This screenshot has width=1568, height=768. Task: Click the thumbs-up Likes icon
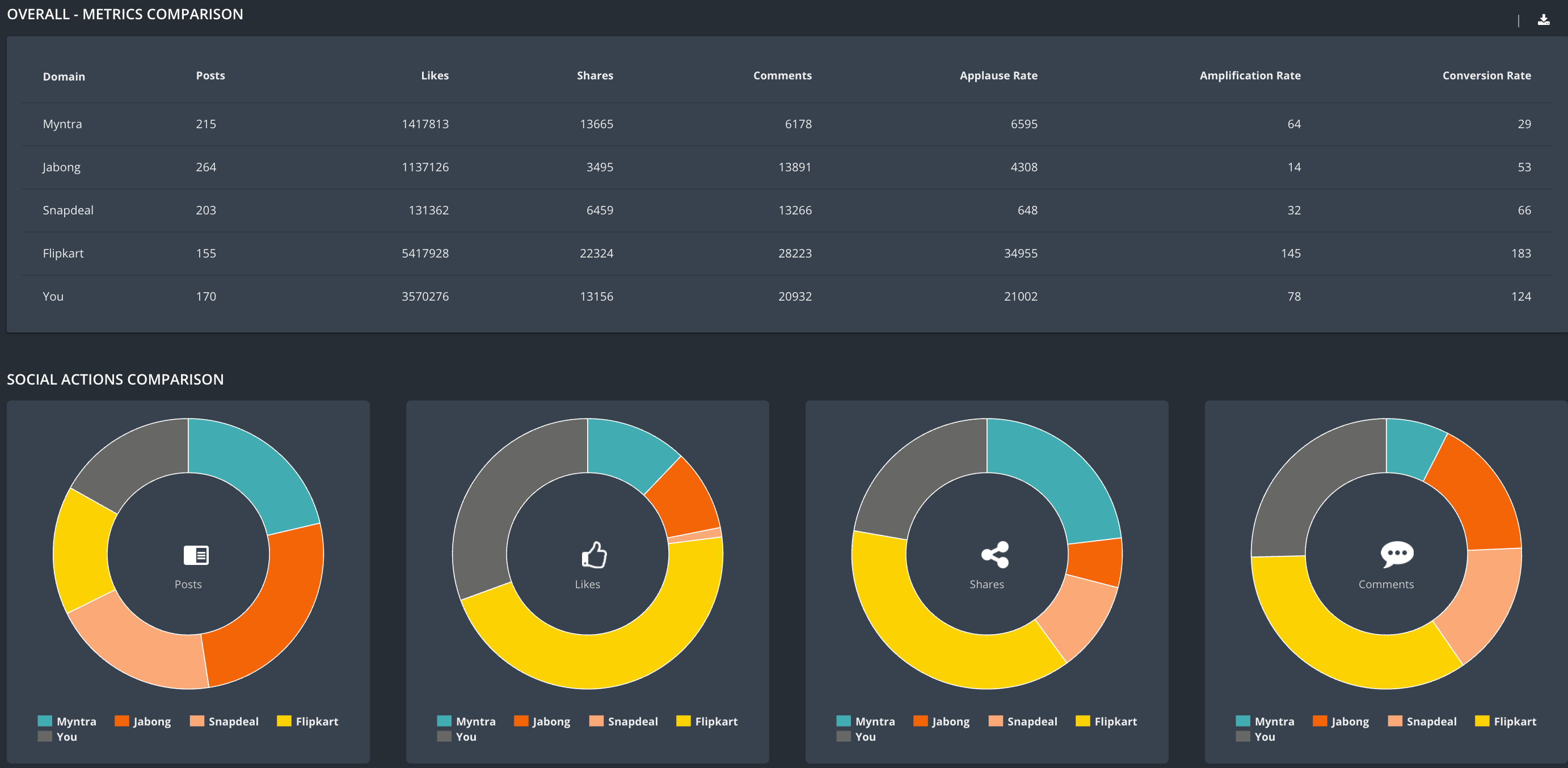593,554
